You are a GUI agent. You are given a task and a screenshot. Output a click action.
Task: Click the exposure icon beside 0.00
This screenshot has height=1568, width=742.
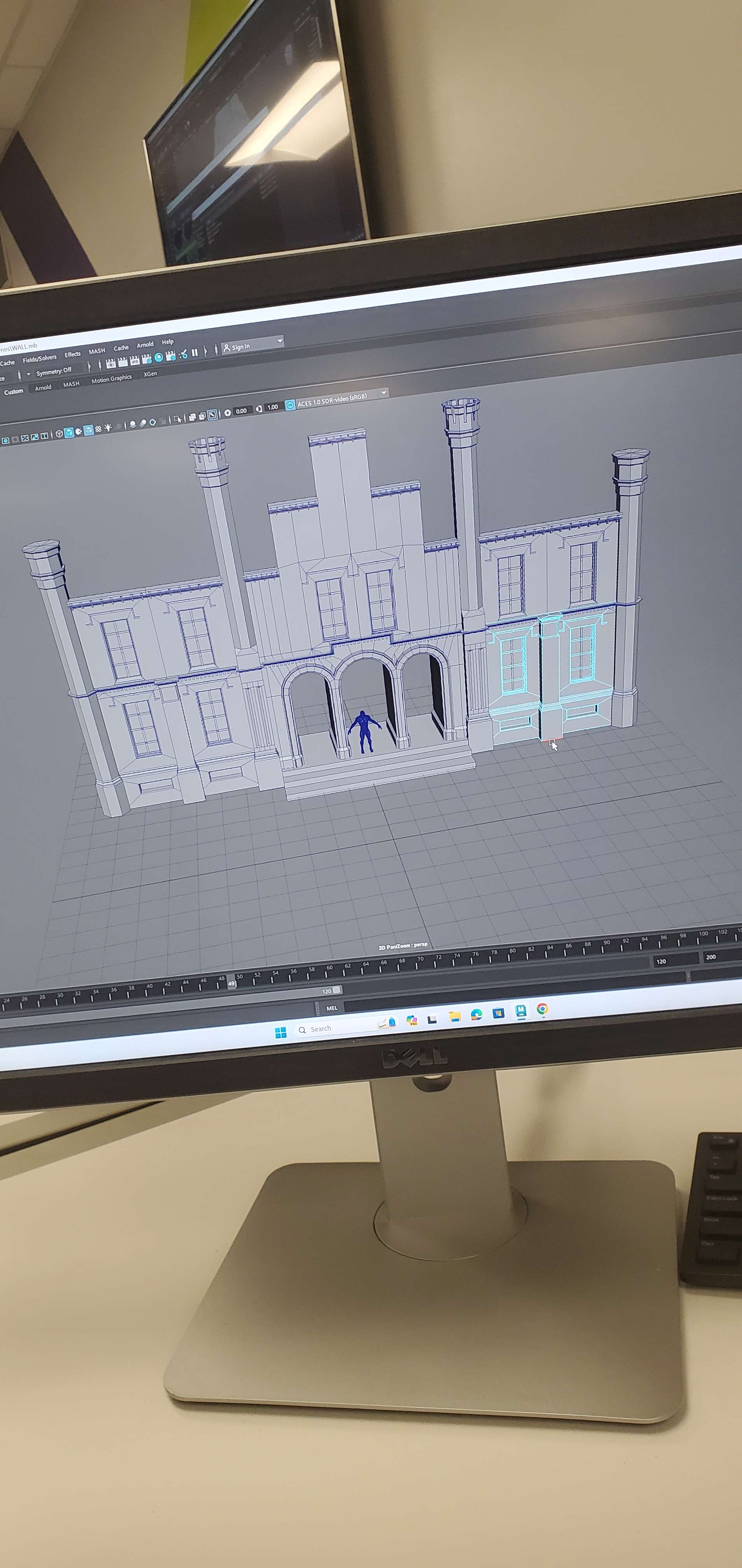227,413
